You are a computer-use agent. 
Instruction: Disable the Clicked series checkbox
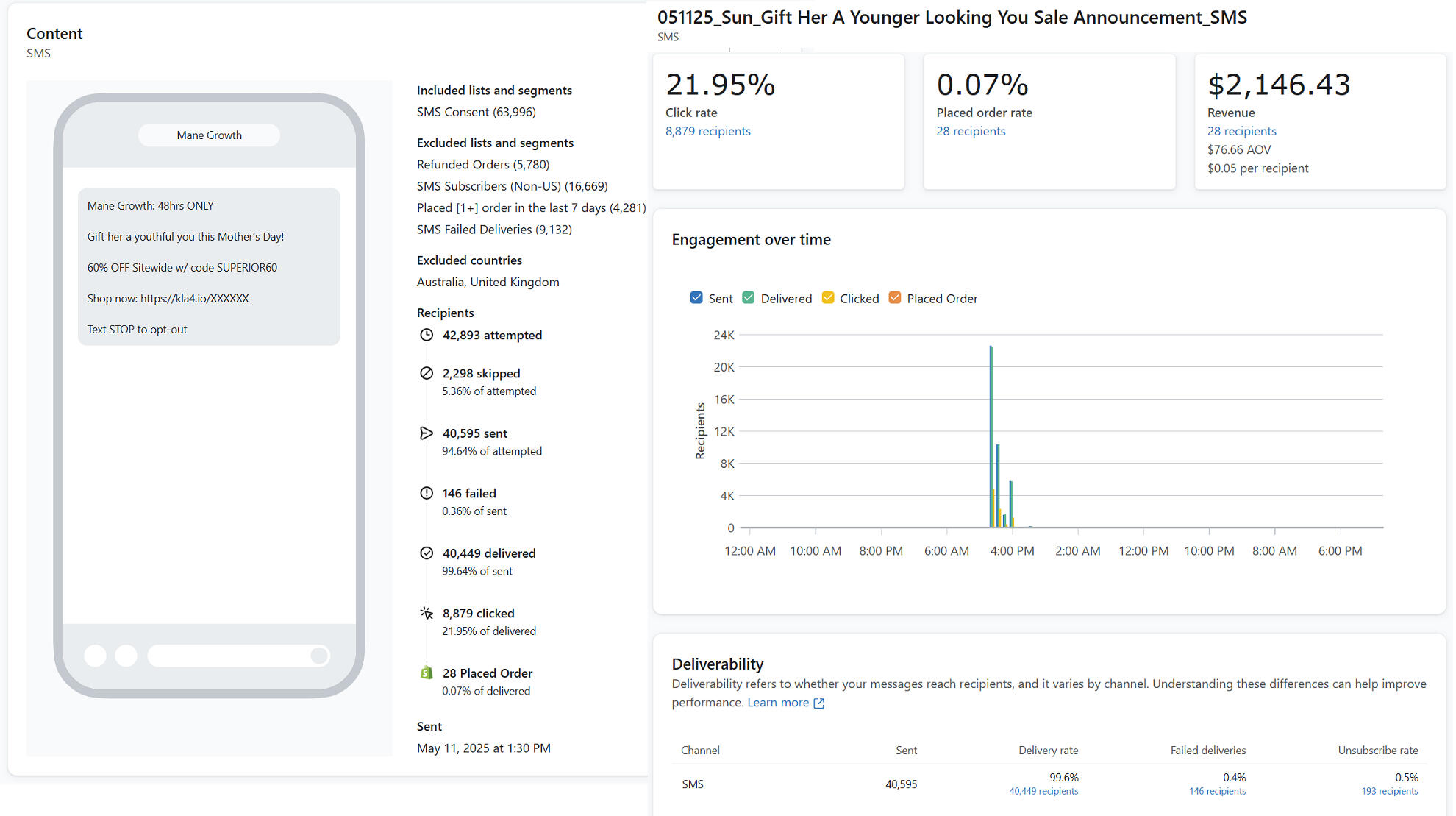pyautogui.click(x=828, y=298)
